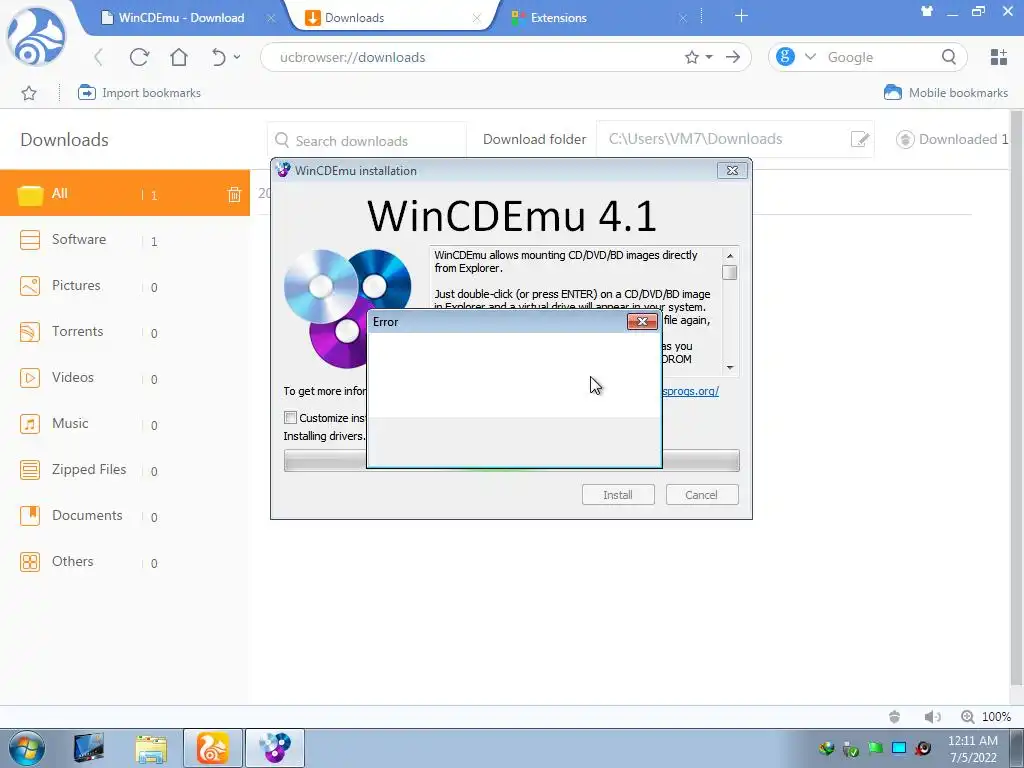The width and height of the screenshot is (1024, 768).
Task: Switch to UC Browser in the taskbar
Action: click(213, 748)
